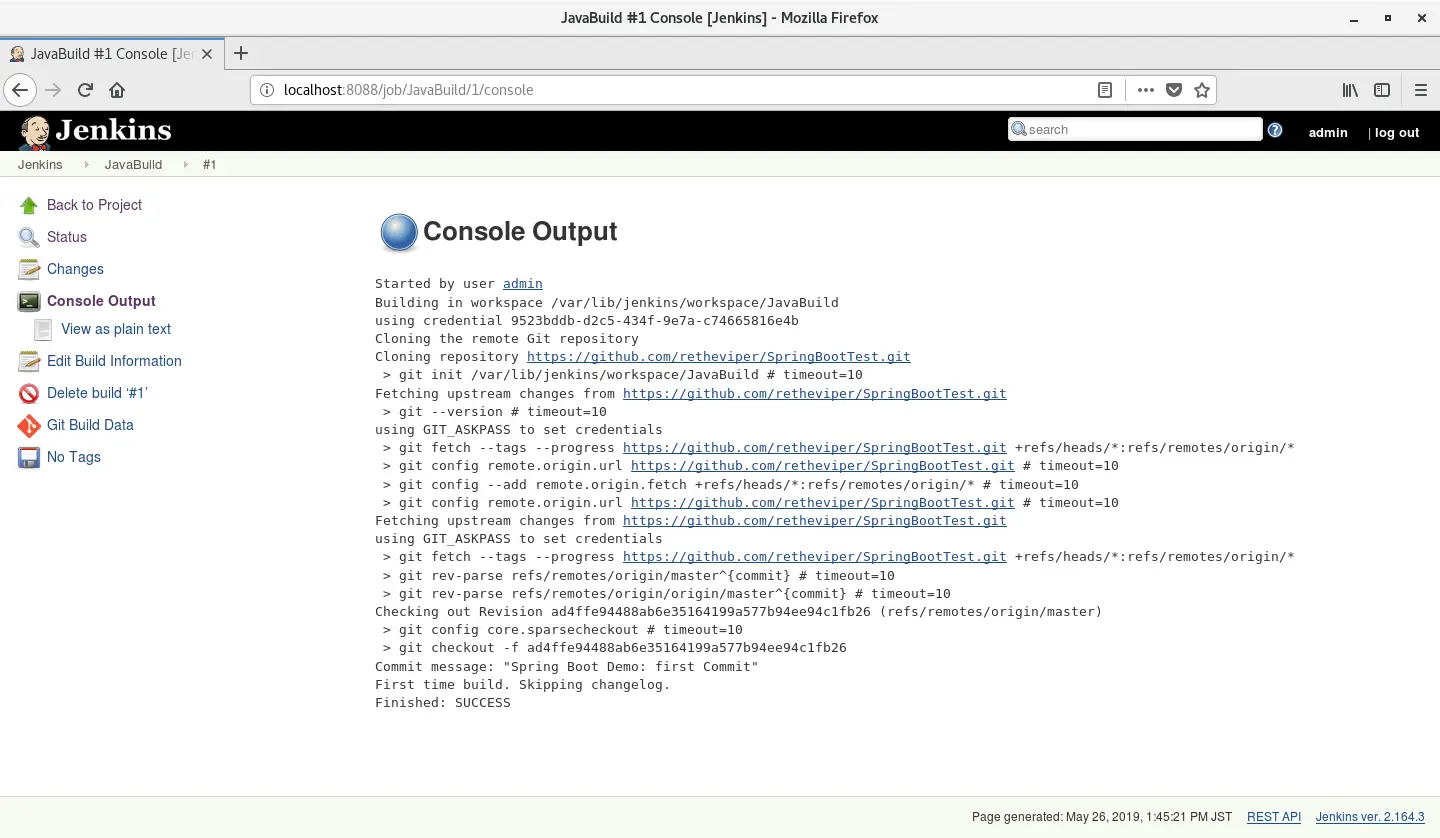This screenshot has height=838, width=1440.
Task: Click the magnifier Status icon in sidebar
Action: point(29,237)
